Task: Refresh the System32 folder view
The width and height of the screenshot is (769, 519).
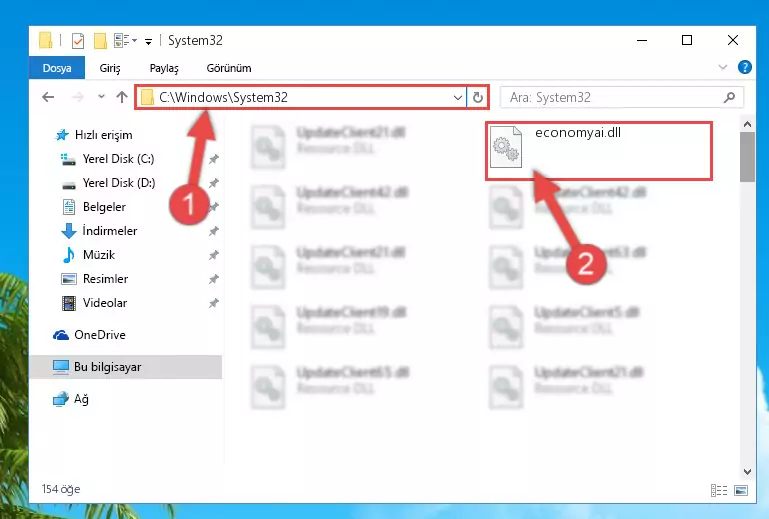Action: (478, 98)
